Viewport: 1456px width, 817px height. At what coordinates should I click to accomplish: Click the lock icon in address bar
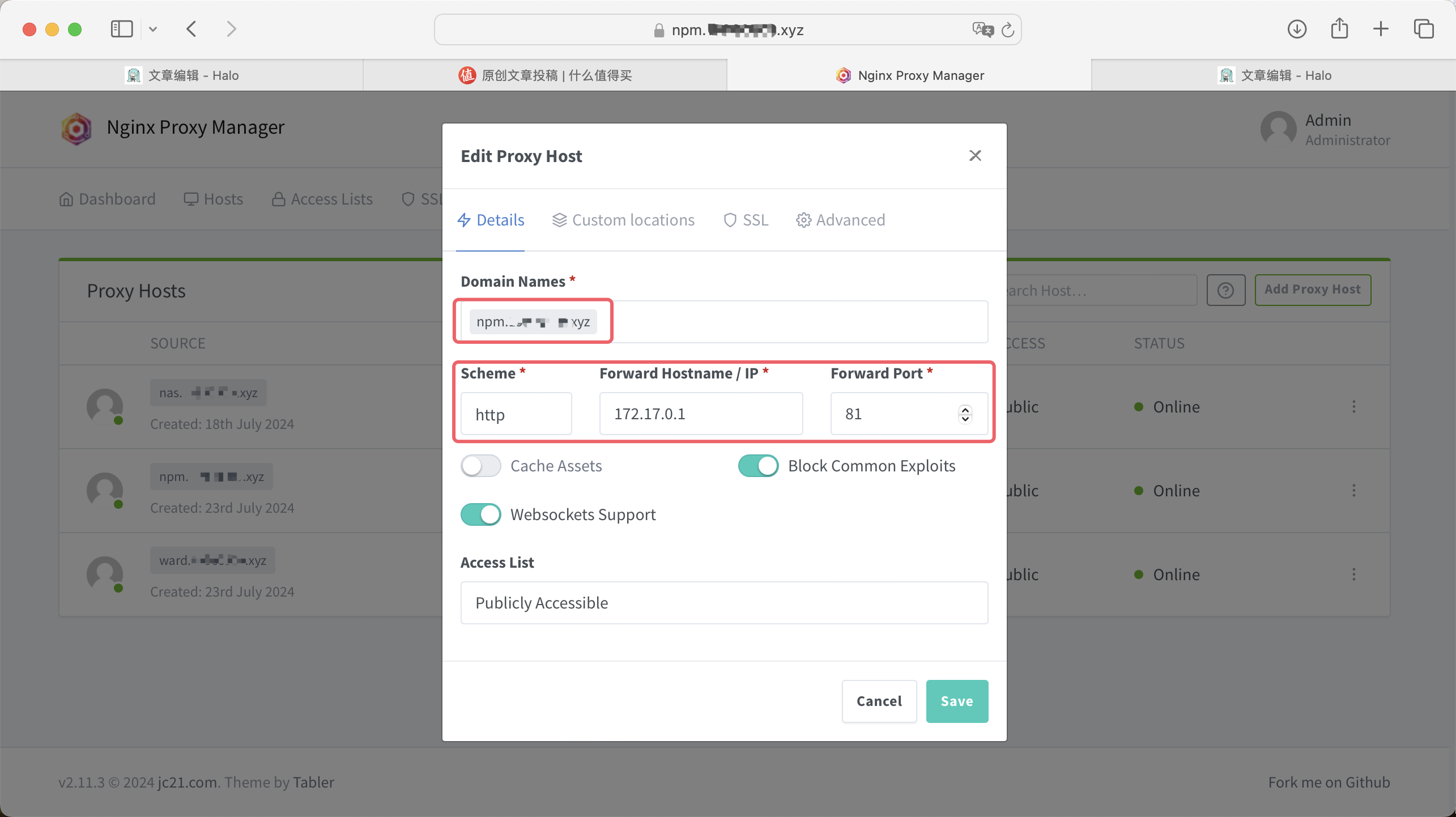[x=659, y=30]
